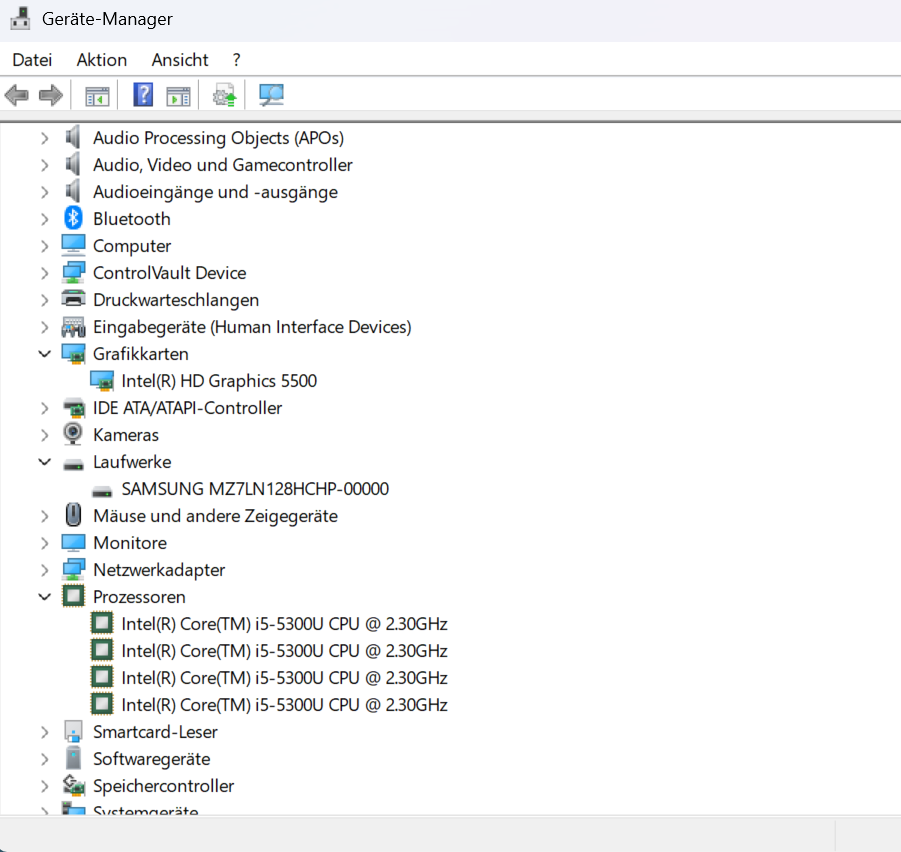
Task: Click the update driver toolbar icon
Action: [x=225, y=95]
